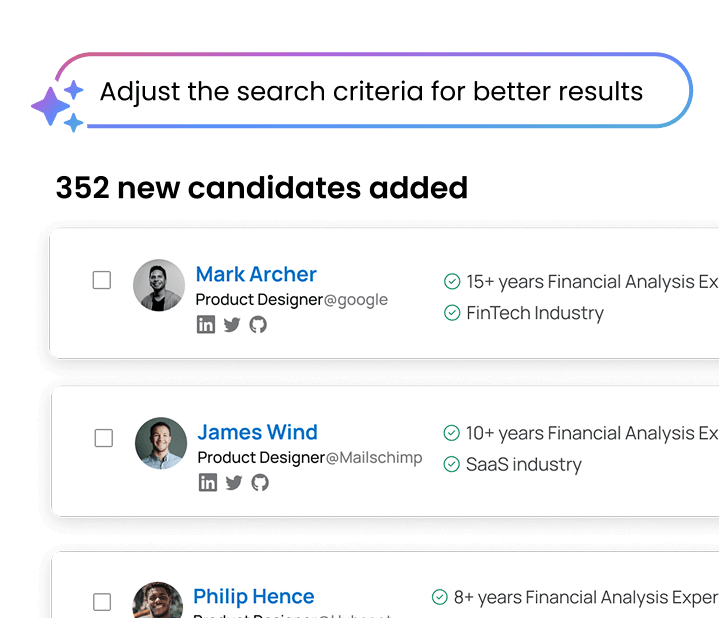Open Mark Archer's LinkedIn profile icon

click(x=206, y=325)
